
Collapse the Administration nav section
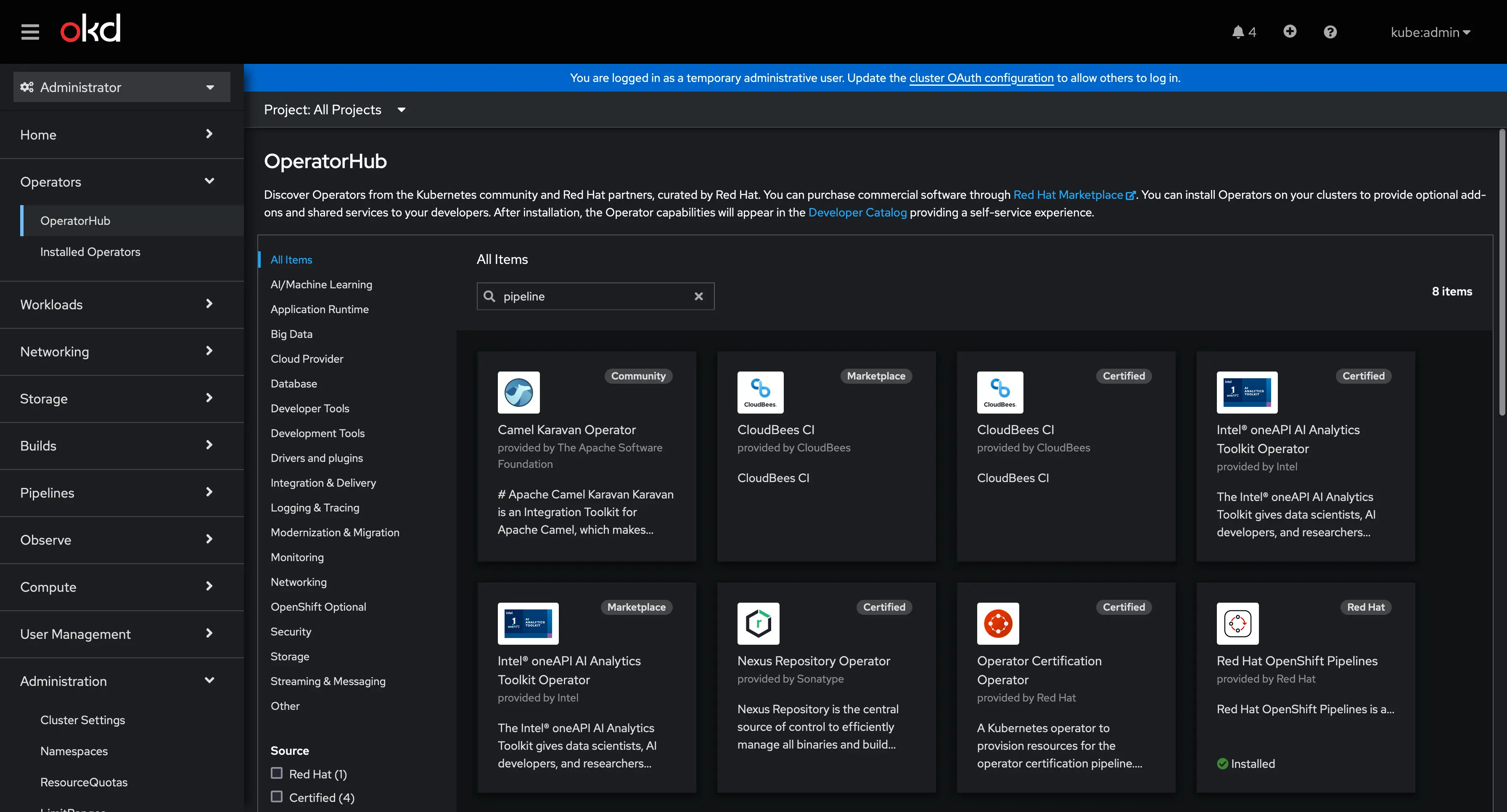coord(122,681)
